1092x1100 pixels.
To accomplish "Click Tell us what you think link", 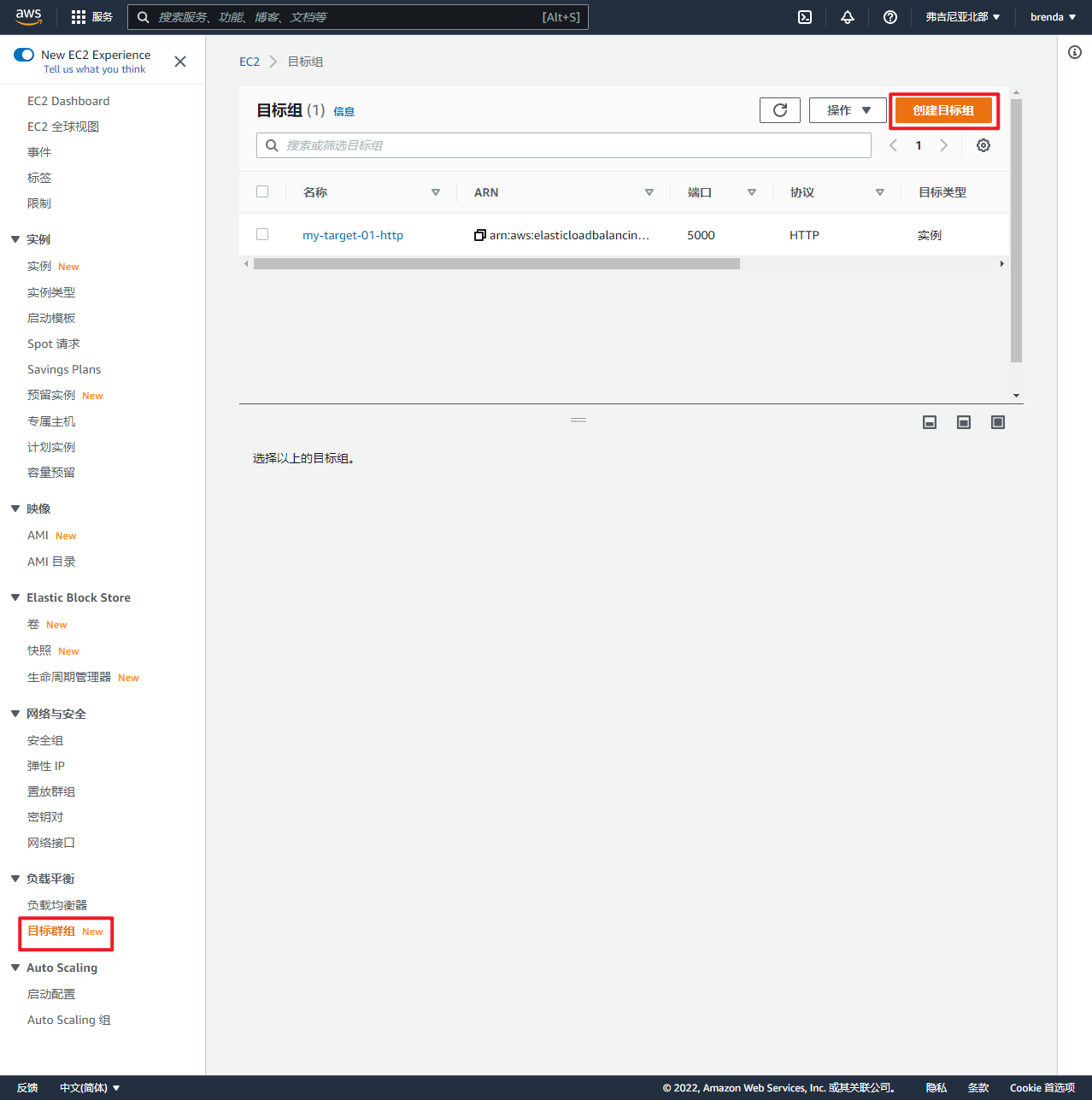I will click(x=95, y=69).
